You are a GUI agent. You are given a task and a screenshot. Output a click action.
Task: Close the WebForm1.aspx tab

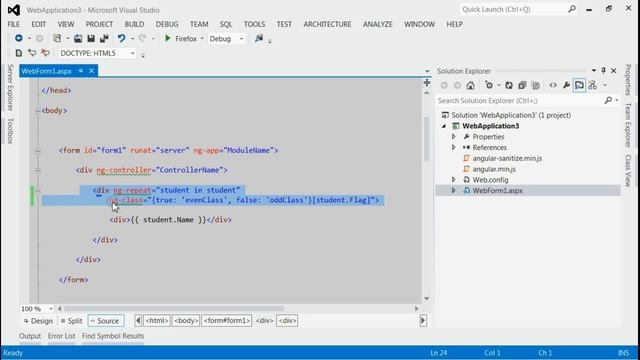(91, 71)
